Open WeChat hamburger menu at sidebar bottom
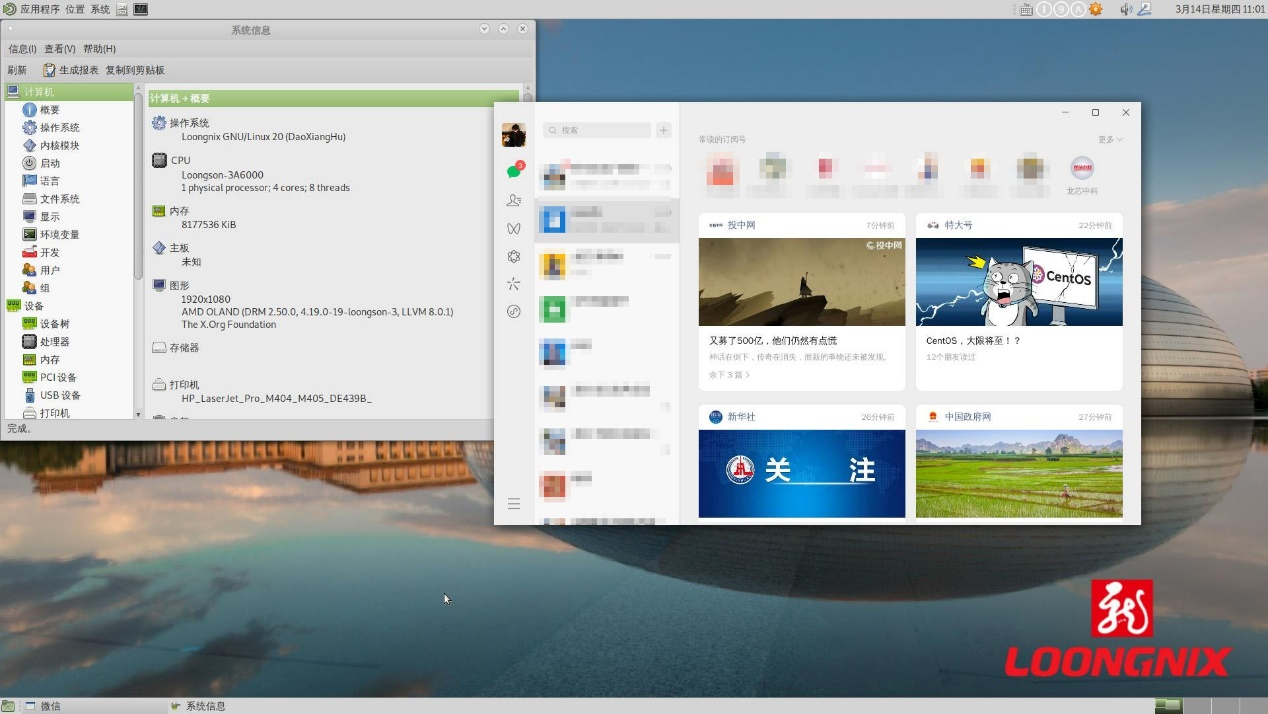1268x714 pixels. click(x=514, y=504)
